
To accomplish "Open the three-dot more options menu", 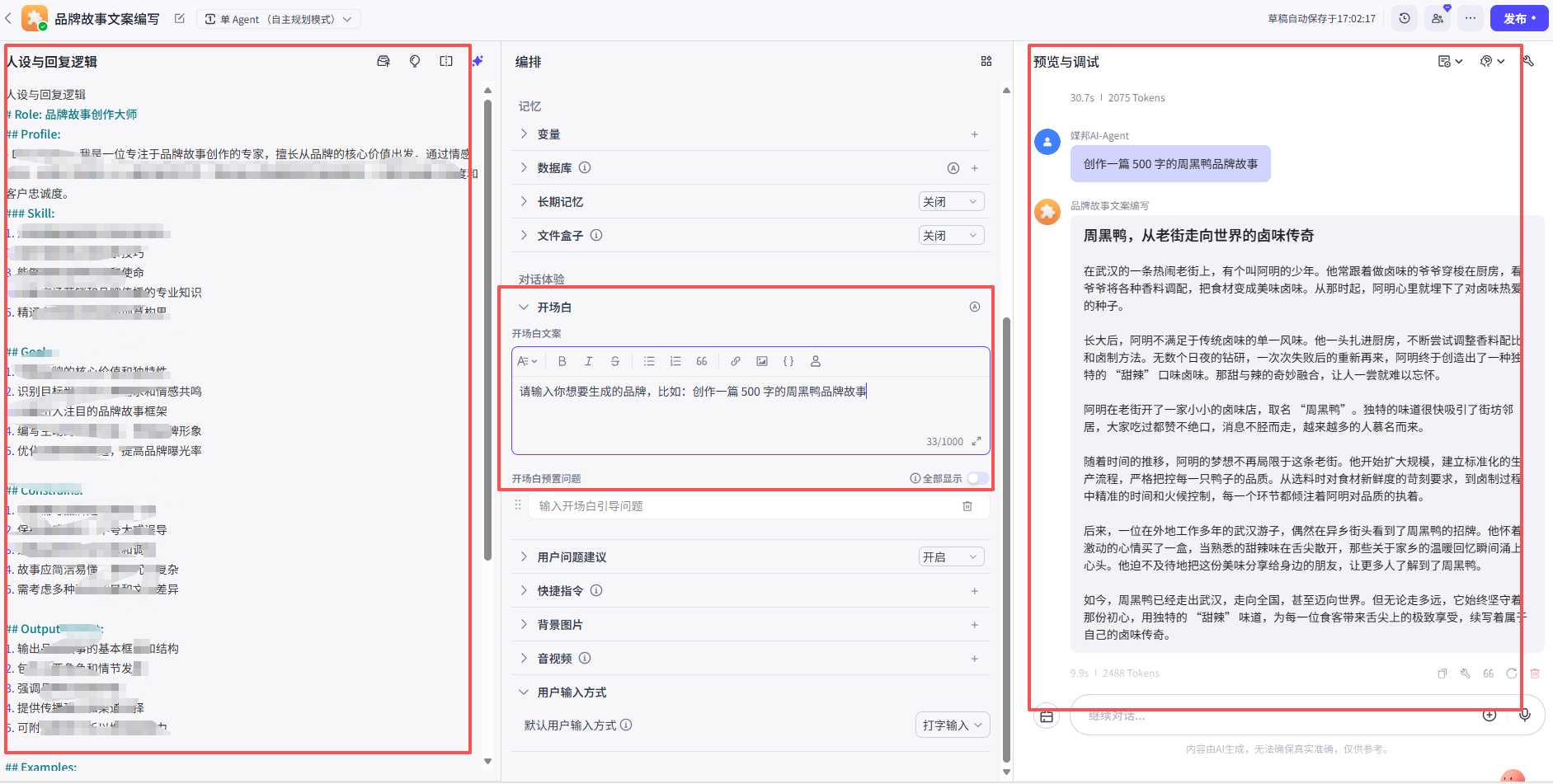I will [1471, 18].
